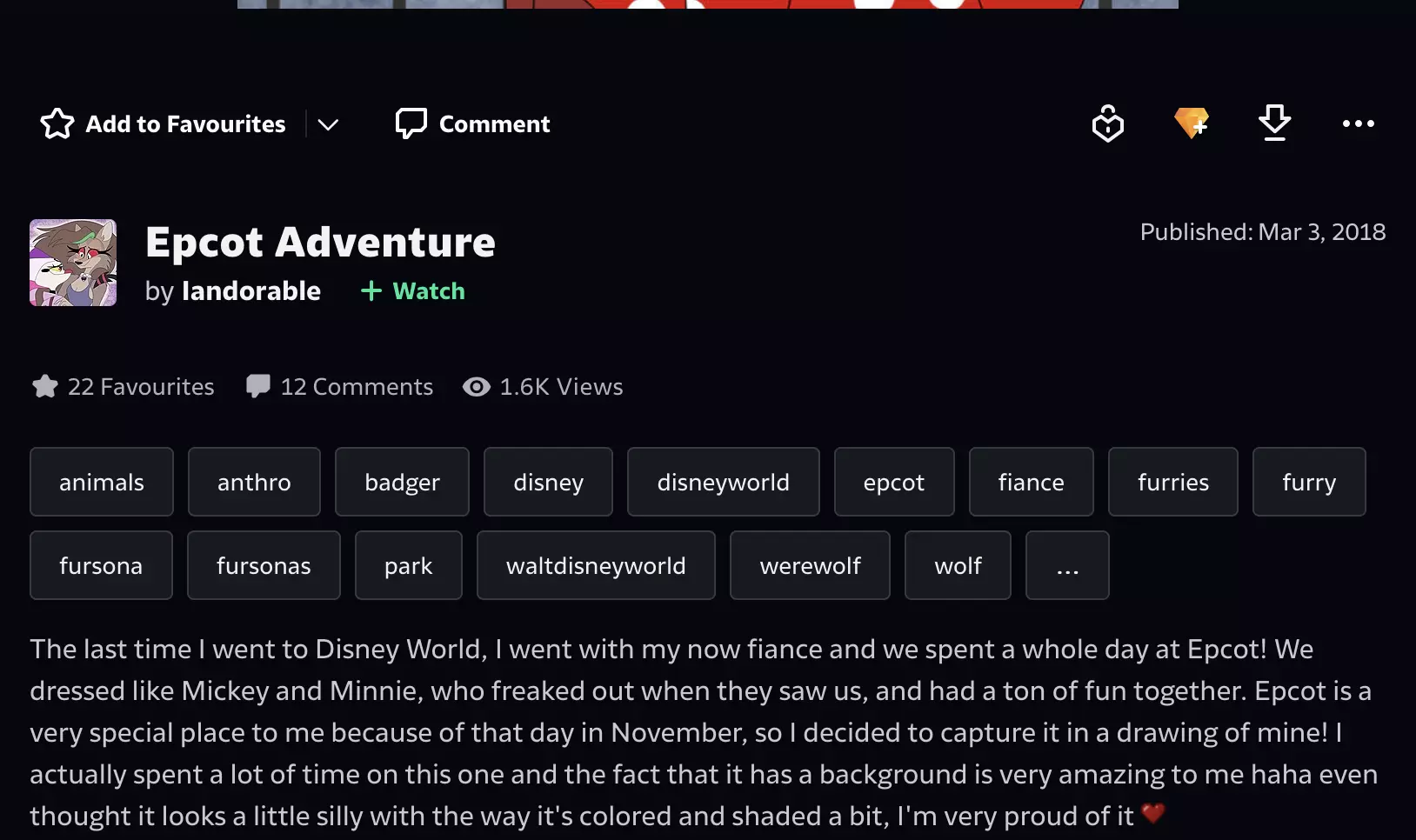Click the Comment speech bubble icon
Screen dimensions: 1416x840
coord(411,123)
